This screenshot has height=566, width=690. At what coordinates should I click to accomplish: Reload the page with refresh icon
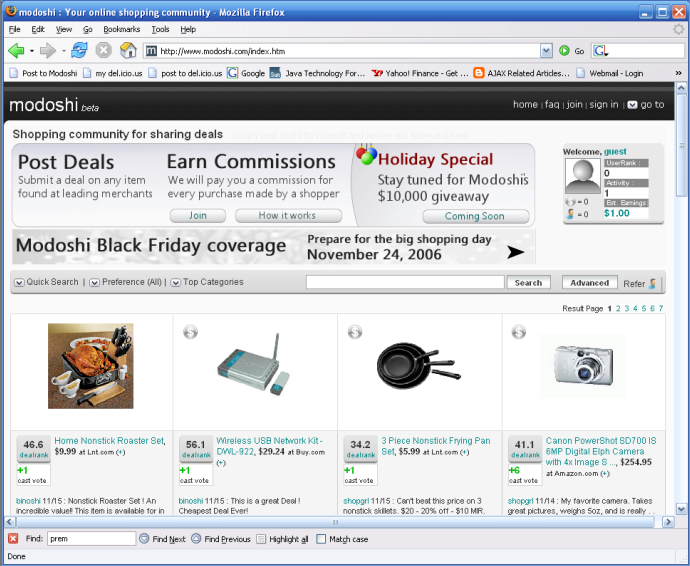pos(79,51)
